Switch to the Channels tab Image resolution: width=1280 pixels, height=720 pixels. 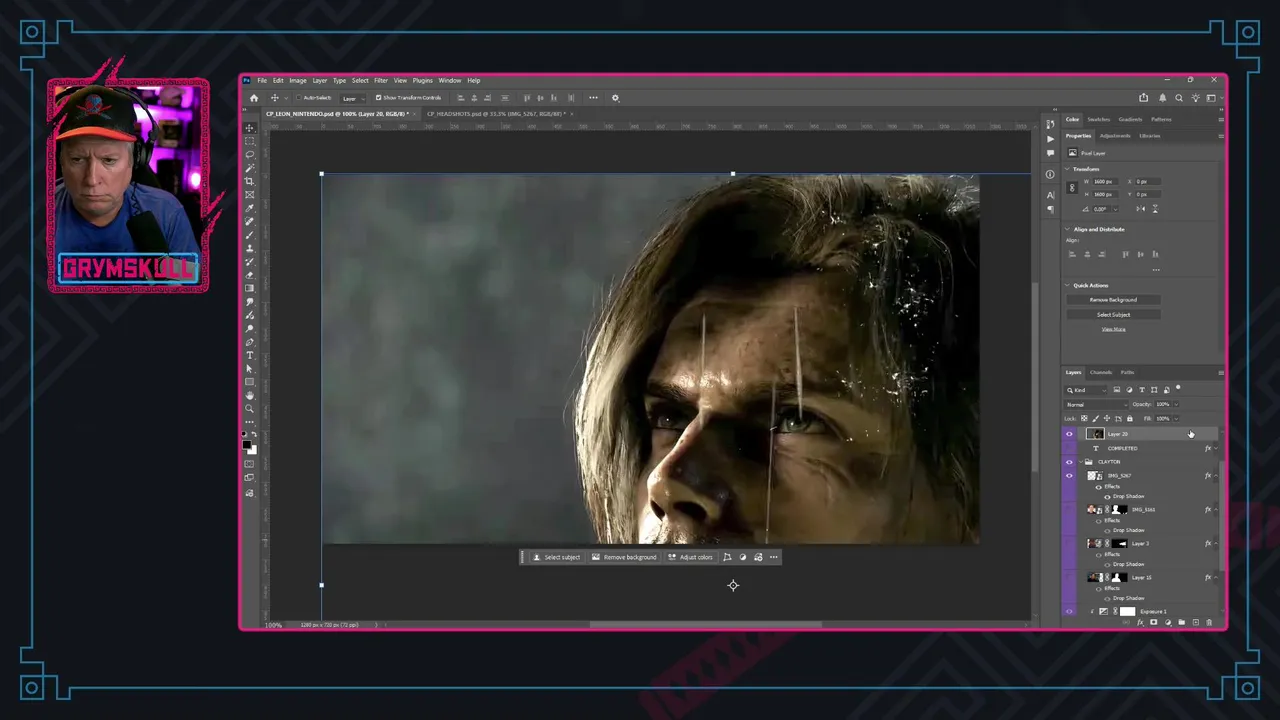tap(1101, 372)
